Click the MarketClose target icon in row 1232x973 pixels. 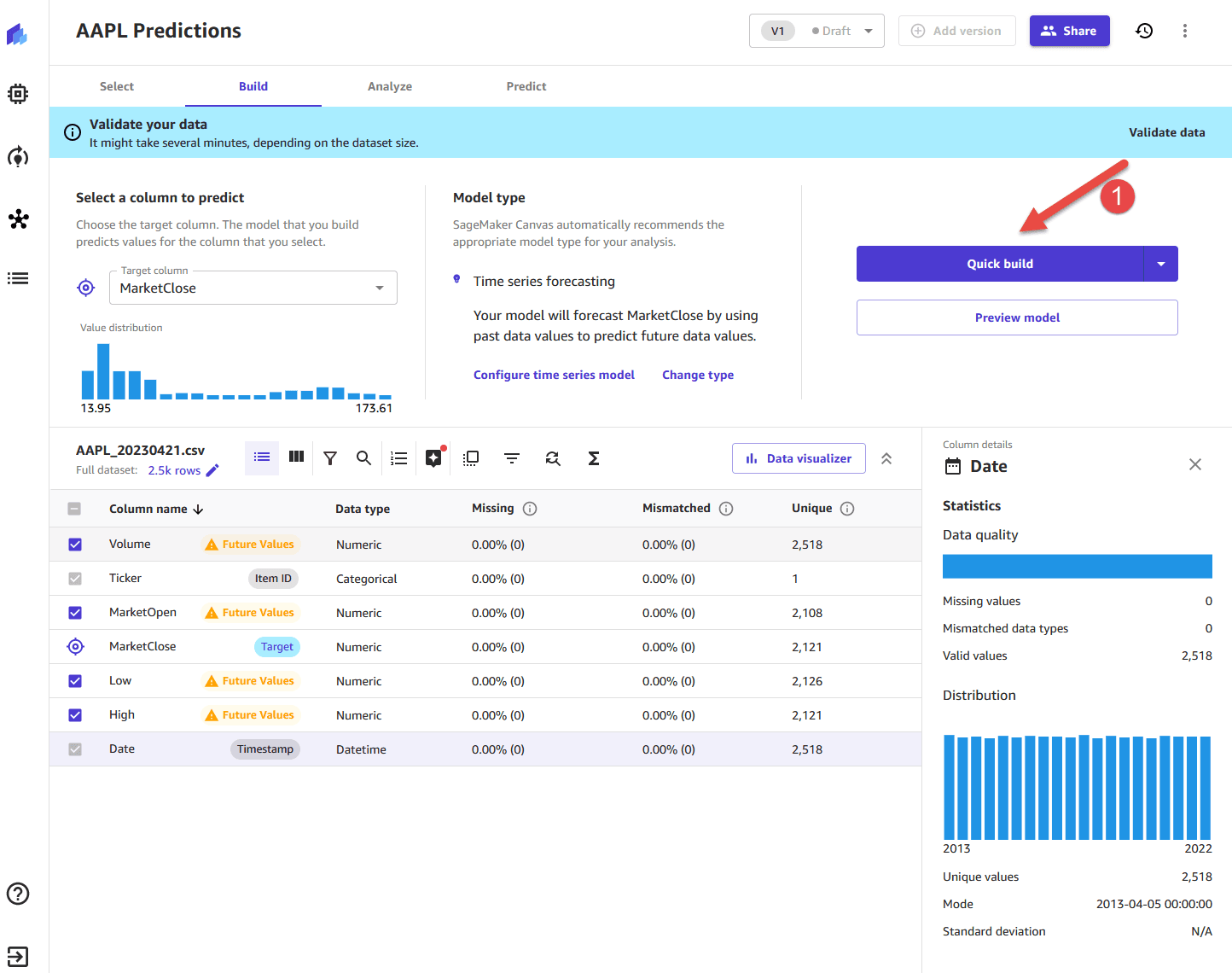pos(76,647)
